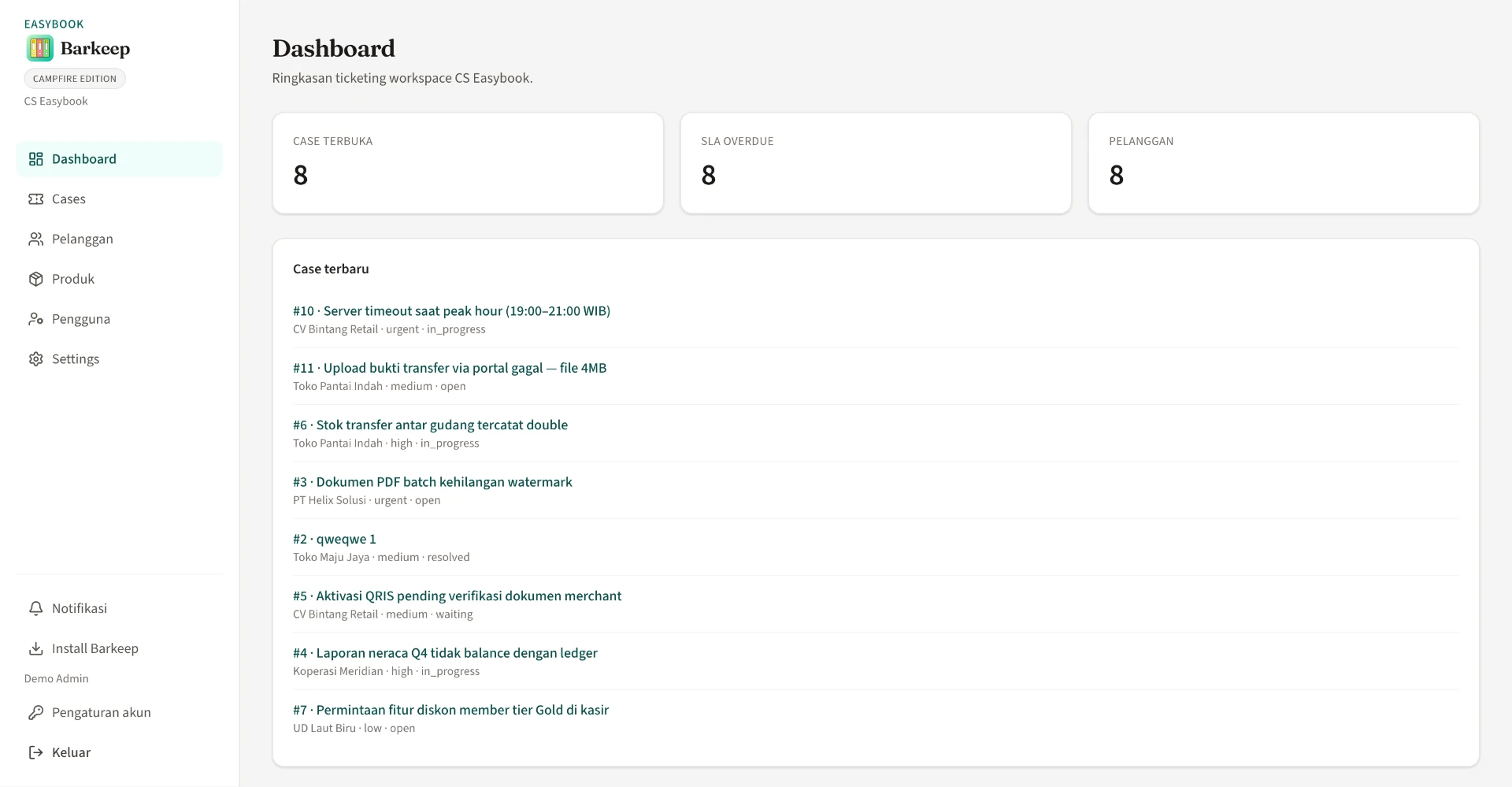
Task: Click the Pelanggan people icon
Action: (x=35, y=239)
